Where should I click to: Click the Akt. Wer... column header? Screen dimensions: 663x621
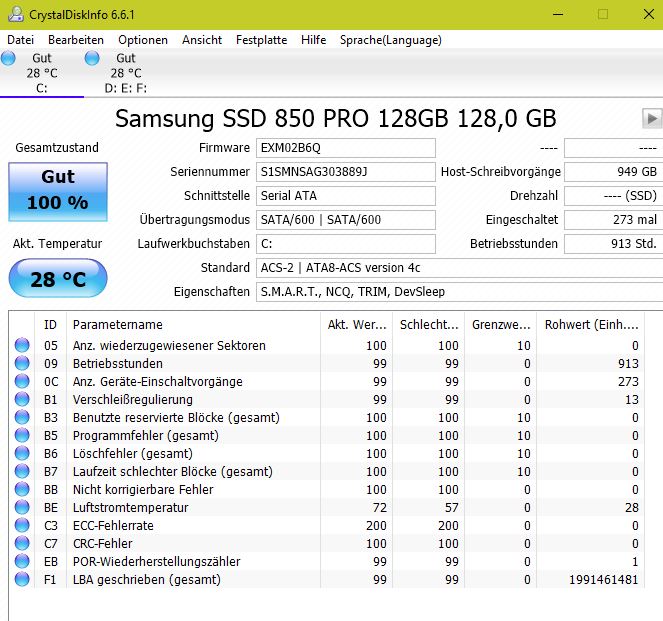(357, 325)
